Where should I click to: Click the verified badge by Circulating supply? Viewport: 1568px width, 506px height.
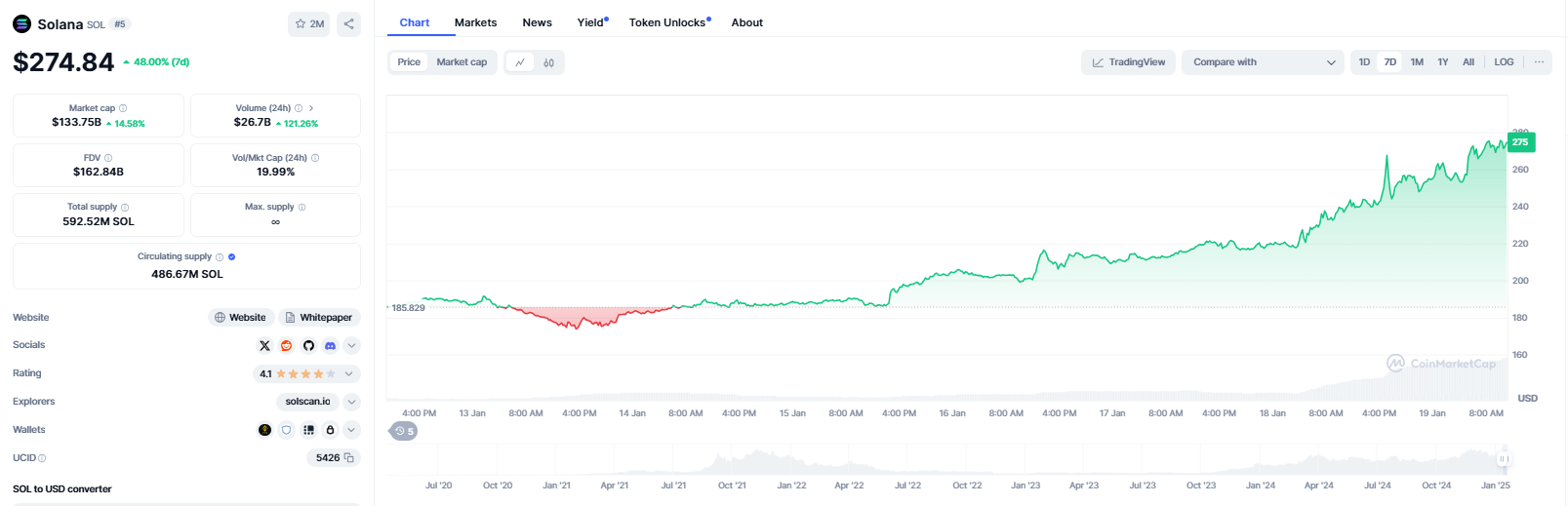point(231,257)
